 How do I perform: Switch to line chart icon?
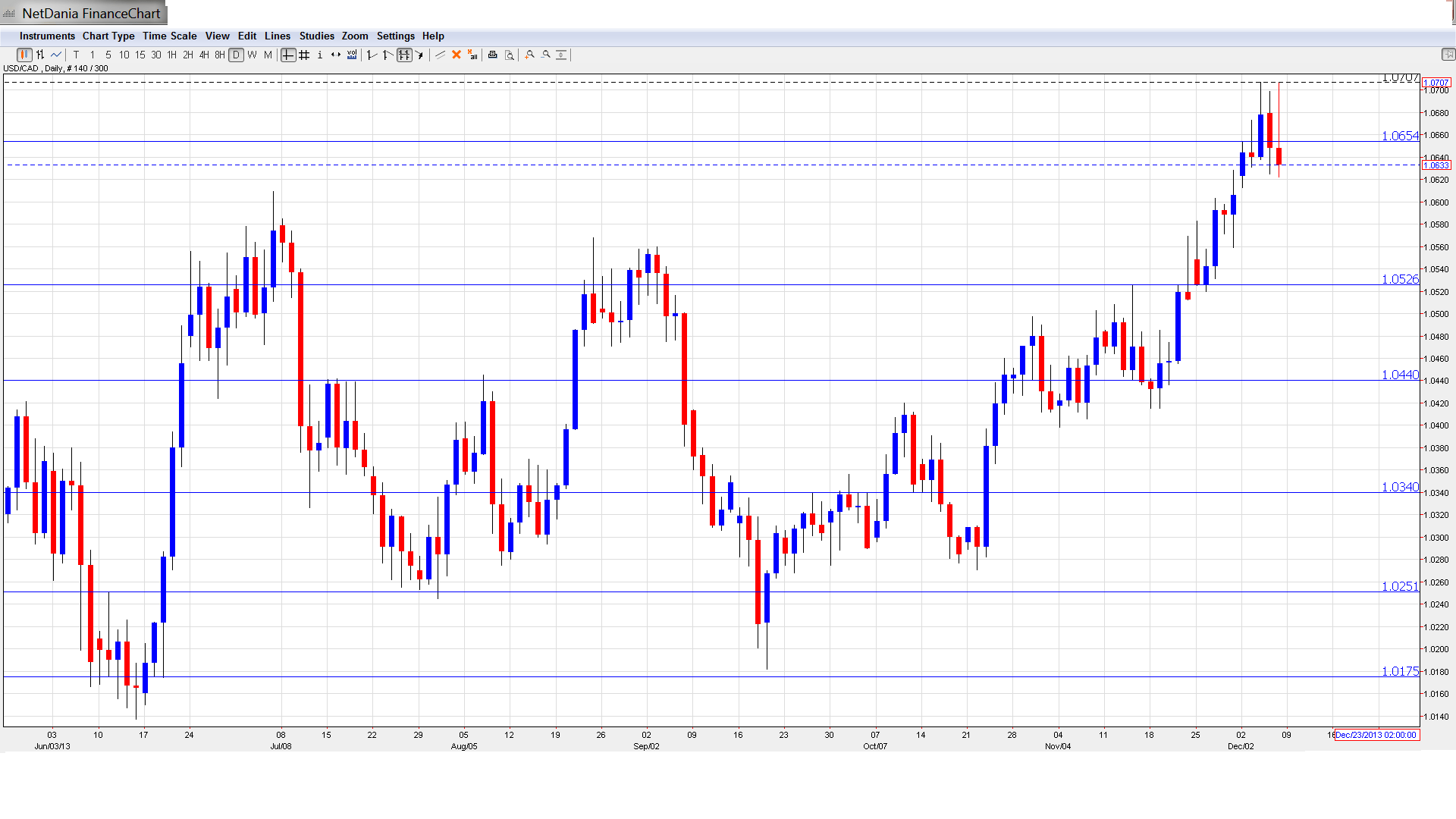pyautogui.click(x=56, y=55)
